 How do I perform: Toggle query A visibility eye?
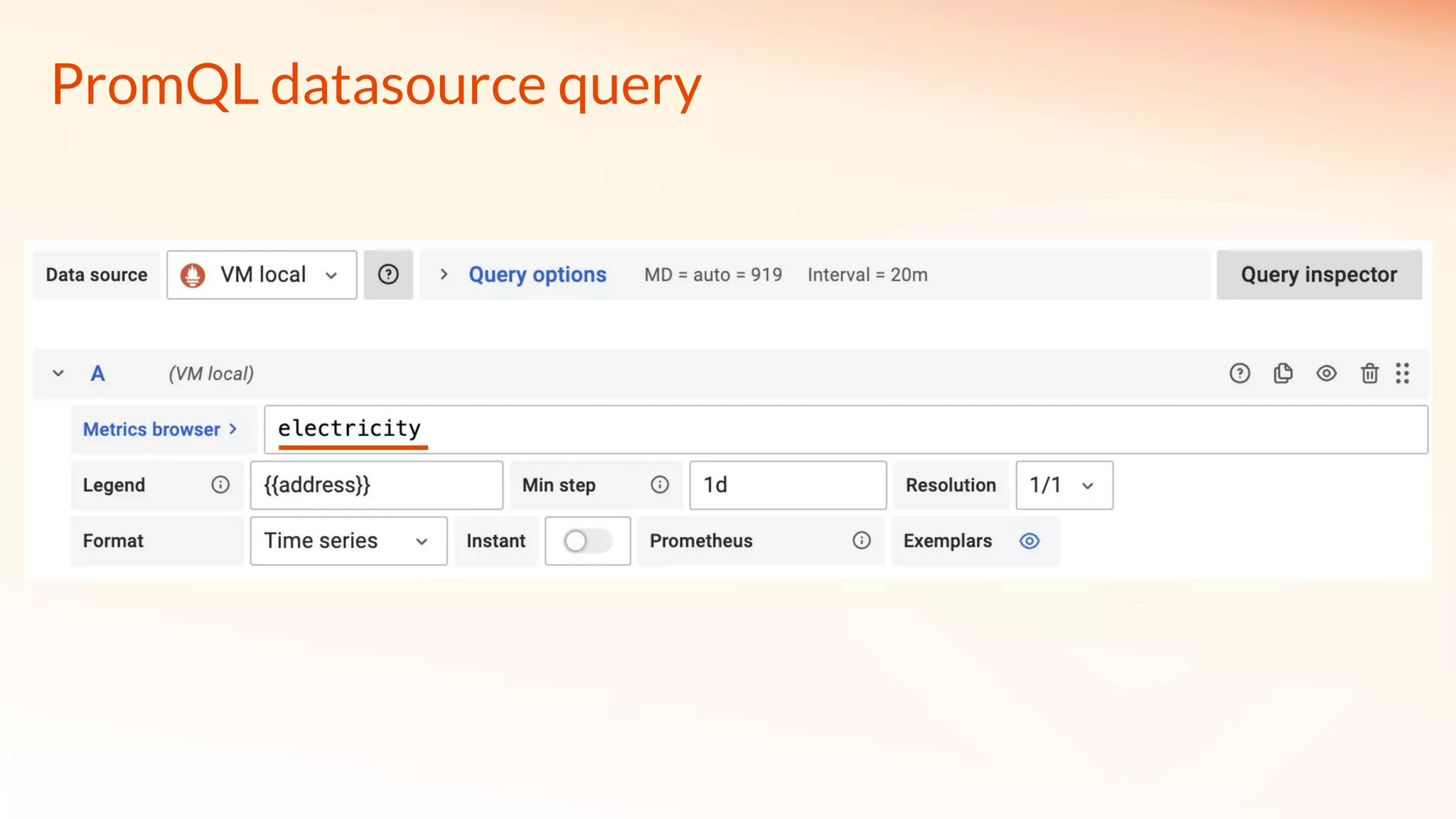pos(1327,373)
